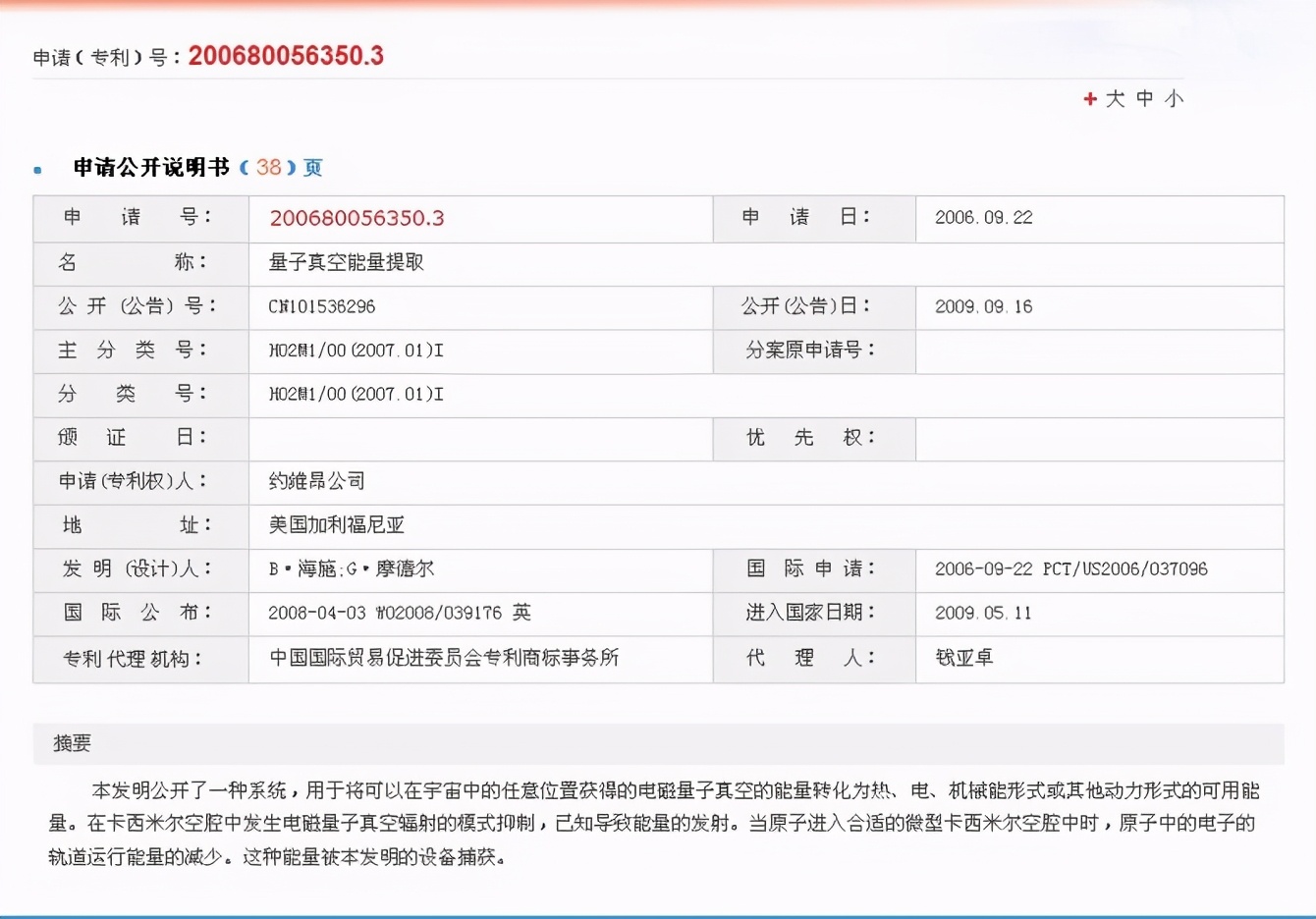Set font size to 中 (medium)
The width and height of the screenshot is (1316, 919).
click(1144, 99)
